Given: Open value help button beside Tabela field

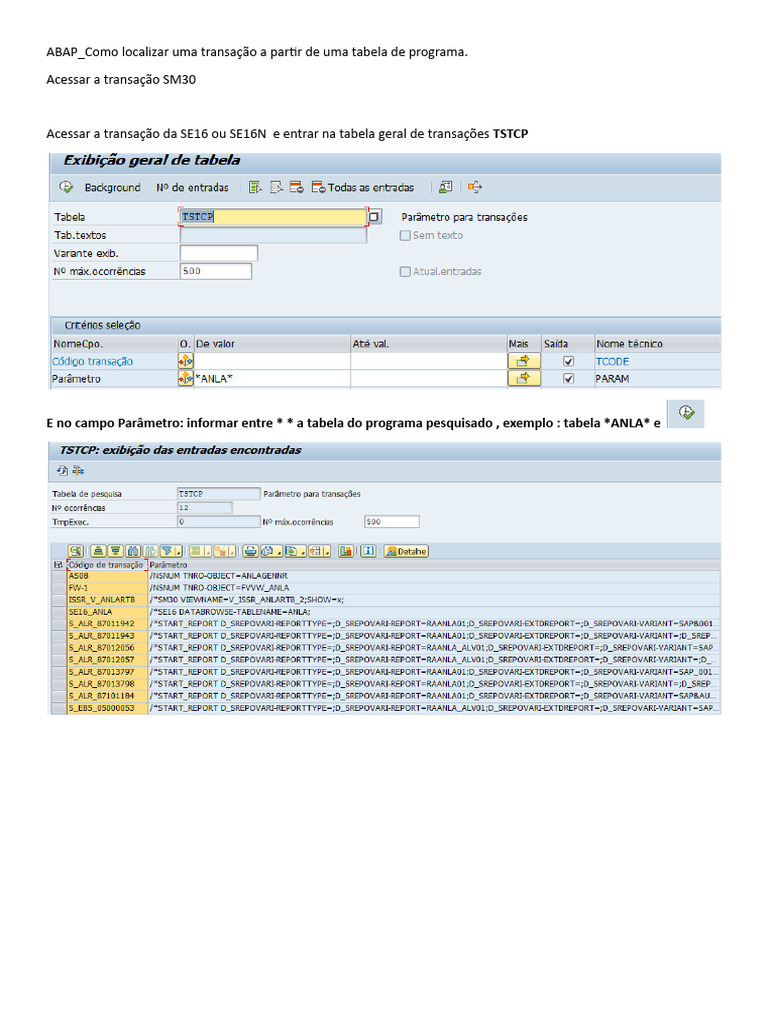Looking at the screenshot, I should [x=374, y=217].
